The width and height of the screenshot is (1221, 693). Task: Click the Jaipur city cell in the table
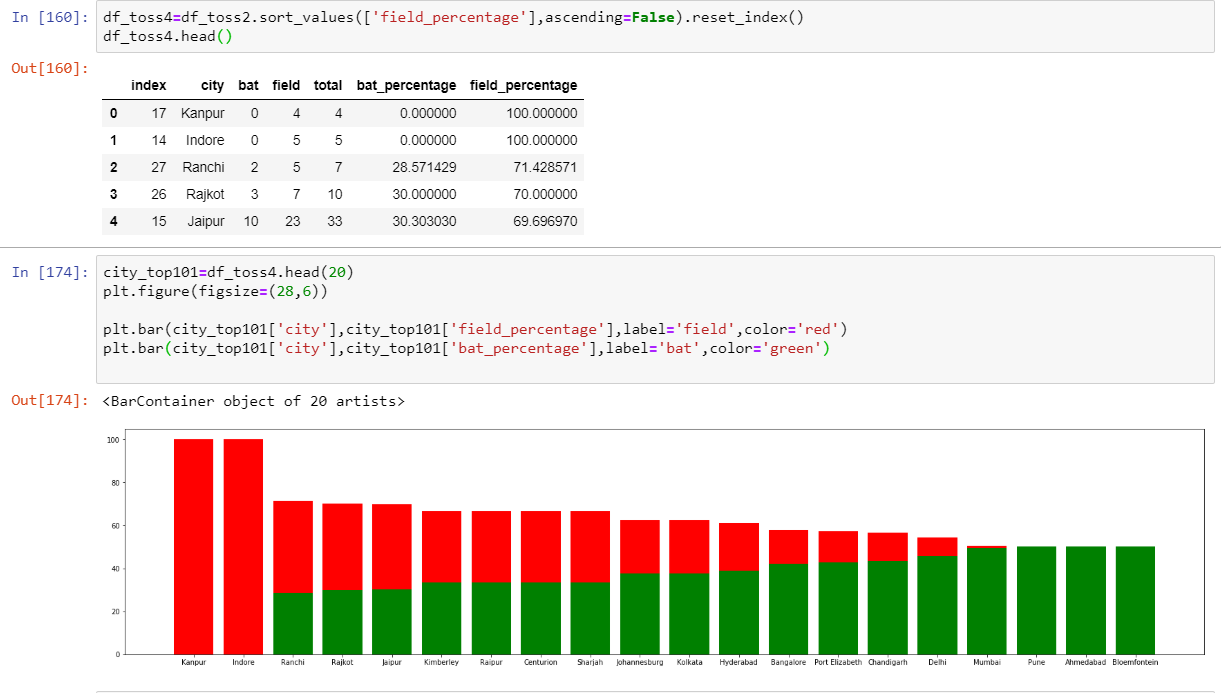click(206, 221)
